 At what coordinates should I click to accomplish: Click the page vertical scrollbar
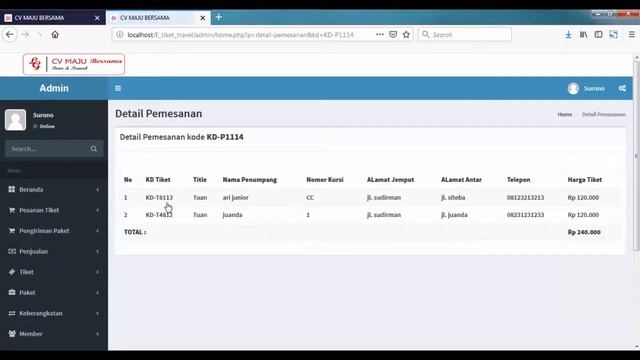tap(636, 155)
